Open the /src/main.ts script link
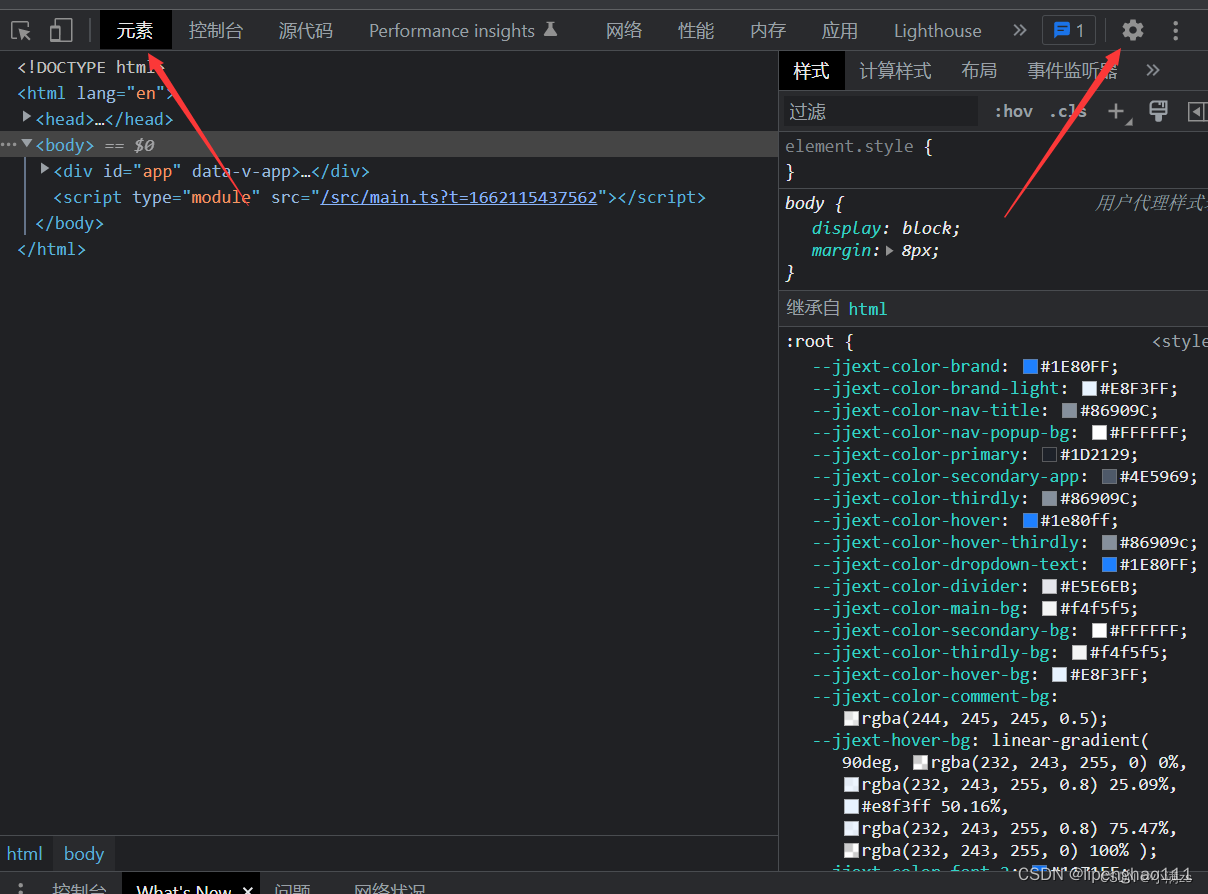This screenshot has height=894, width=1208. [x=459, y=197]
